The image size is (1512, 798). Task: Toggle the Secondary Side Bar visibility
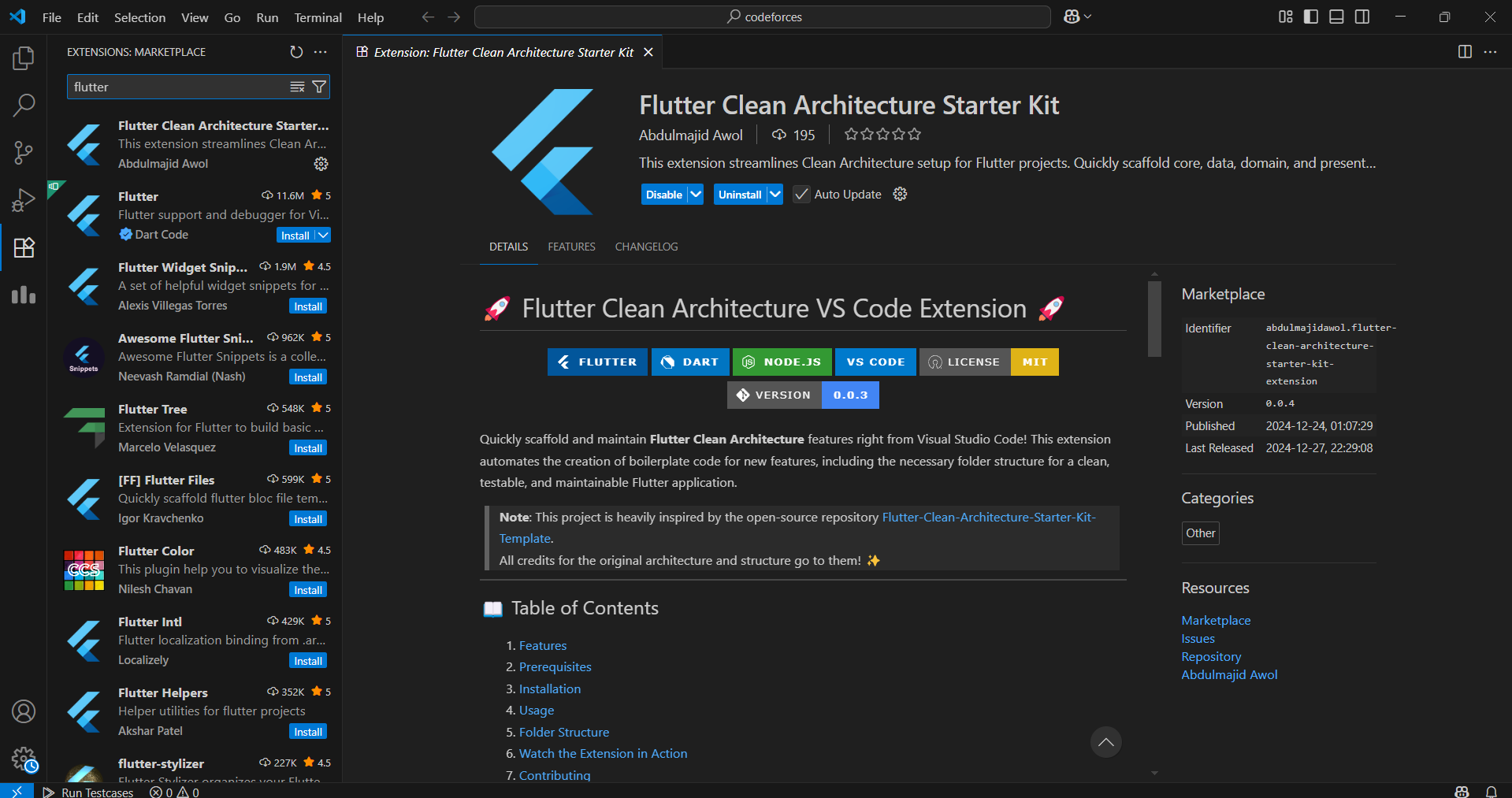1362,17
